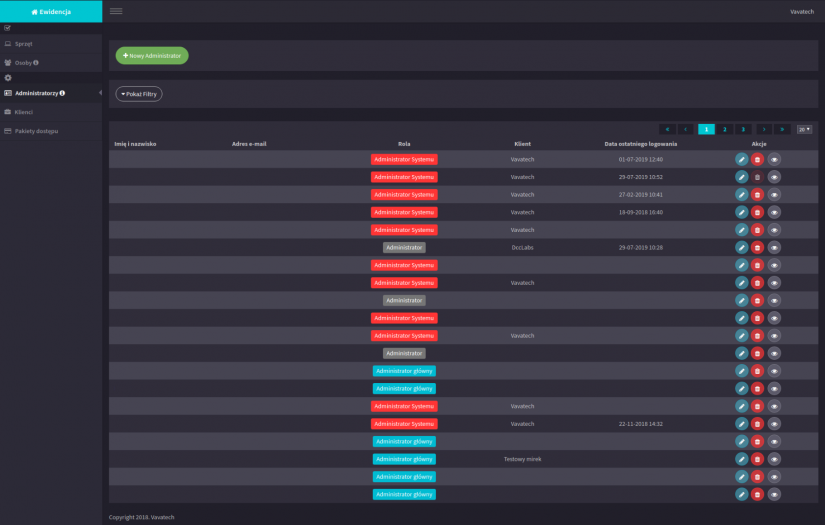The height and width of the screenshot is (525, 825).
Task: Sort by Imię i nazwisko column
Action: tap(135, 144)
